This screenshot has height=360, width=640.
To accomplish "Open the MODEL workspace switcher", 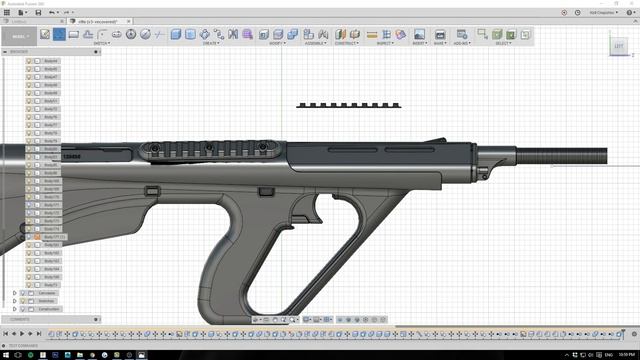I will (x=19, y=36).
